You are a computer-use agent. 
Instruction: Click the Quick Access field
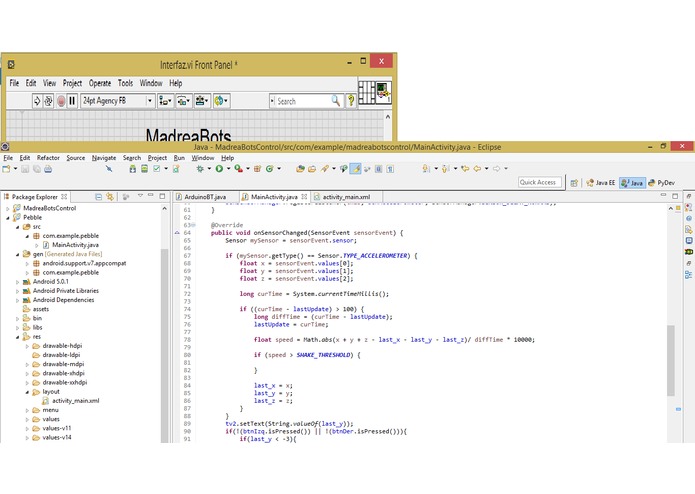pyautogui.click(x=539, y=183)
